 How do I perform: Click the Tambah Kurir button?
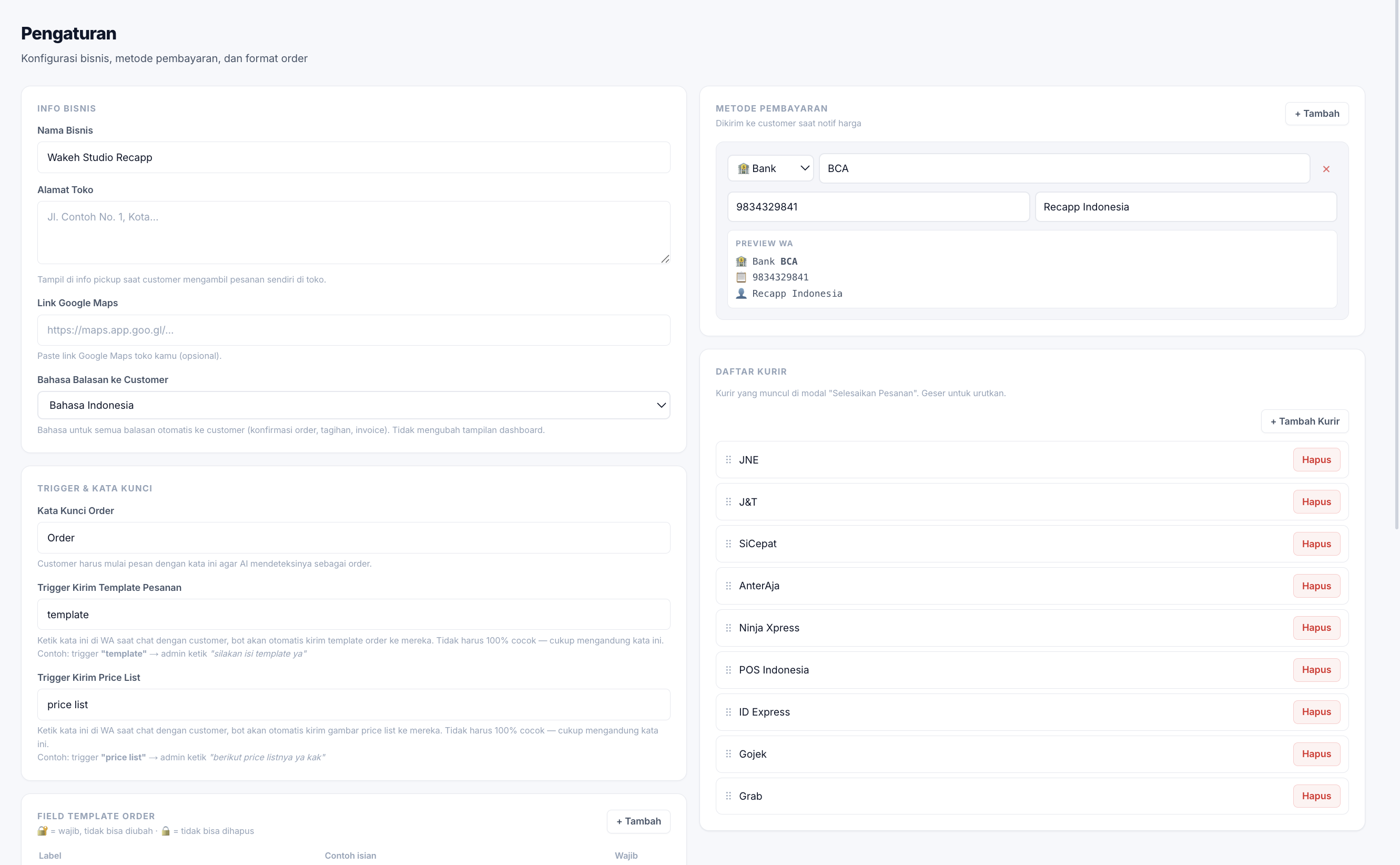[x=1304, y=421]
